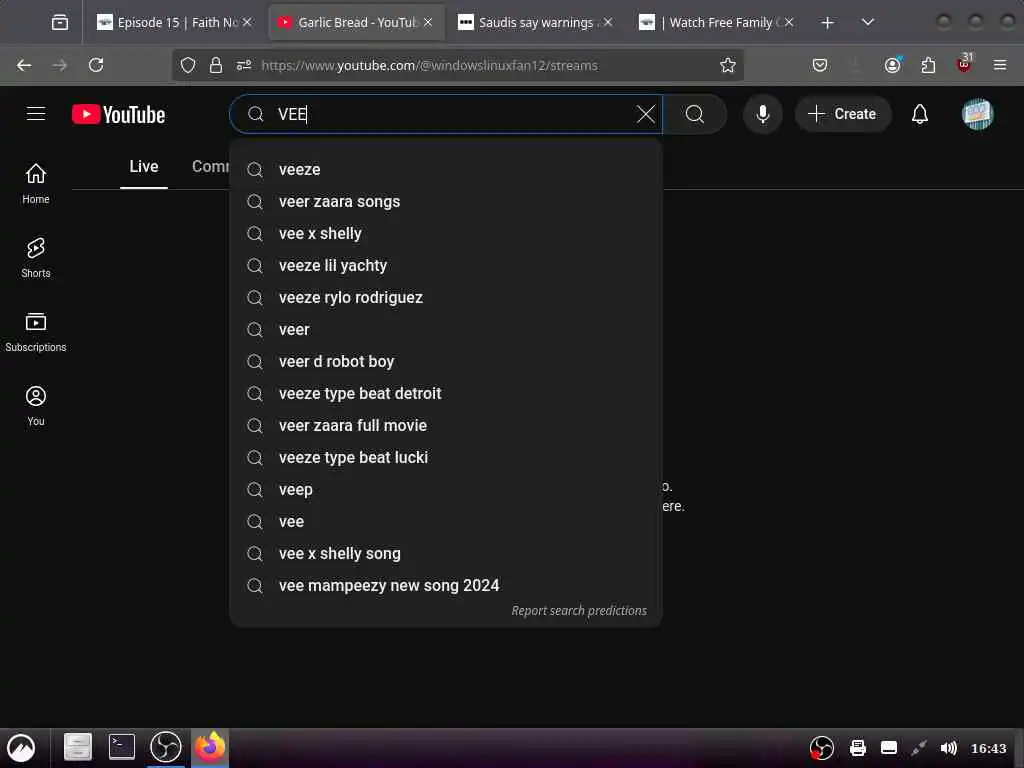Choose the 'veeze rylo rodriguez' suggestion

(446, 297)
